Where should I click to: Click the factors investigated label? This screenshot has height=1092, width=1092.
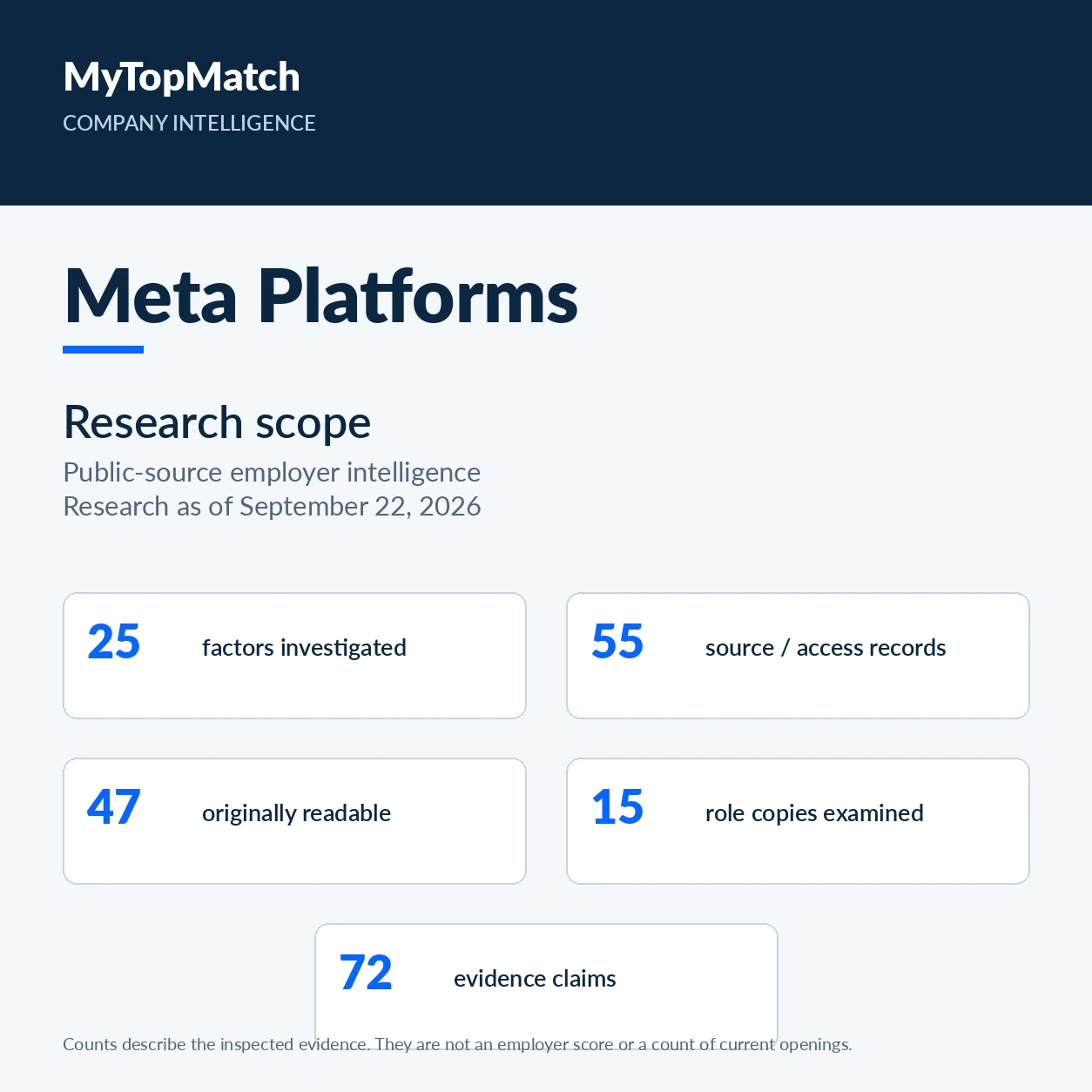pos(304,648)
